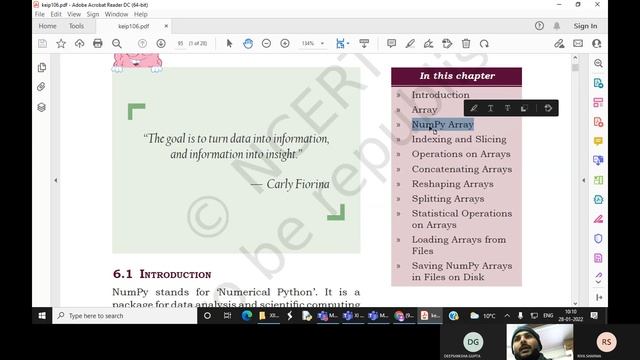This screenshot has width=640, height=360.
Task: Open the search tool in right pane
Action: tap(598, 63)
